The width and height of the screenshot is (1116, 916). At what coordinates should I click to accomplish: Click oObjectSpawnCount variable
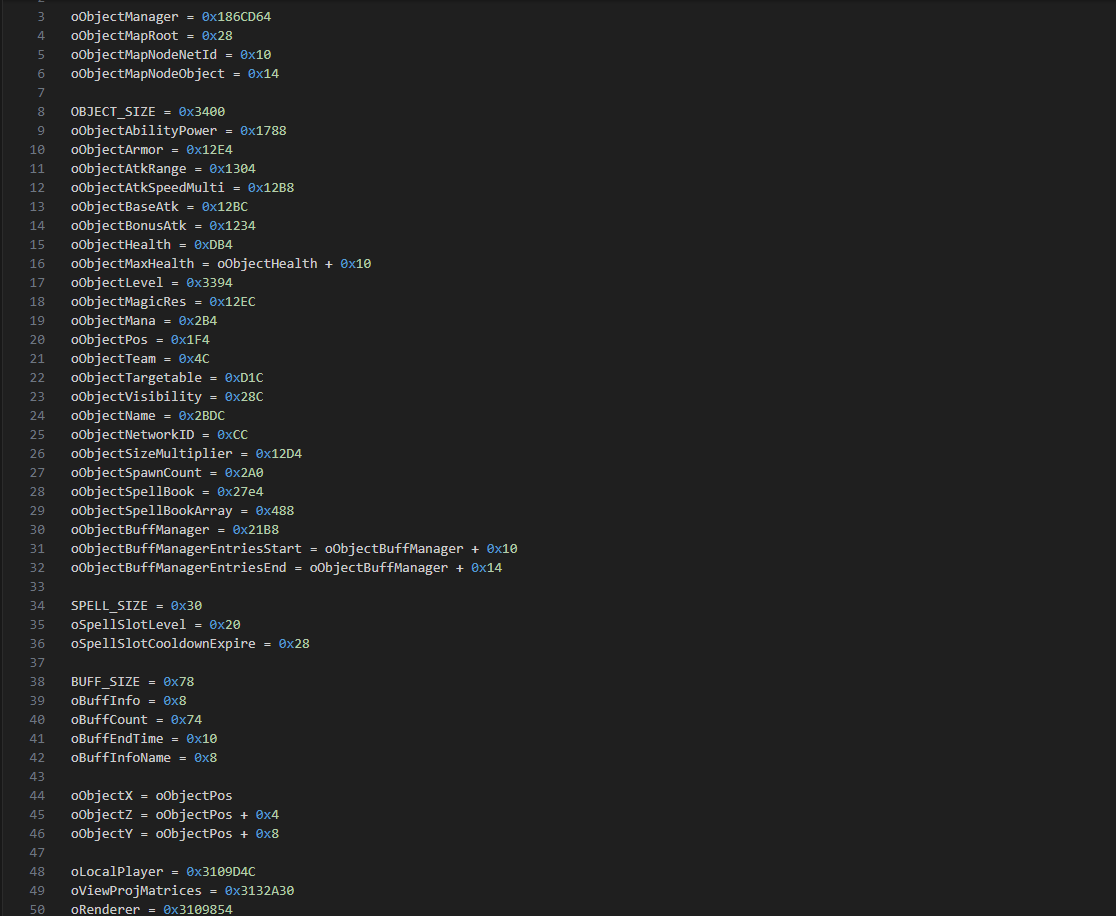coord(136,473)
